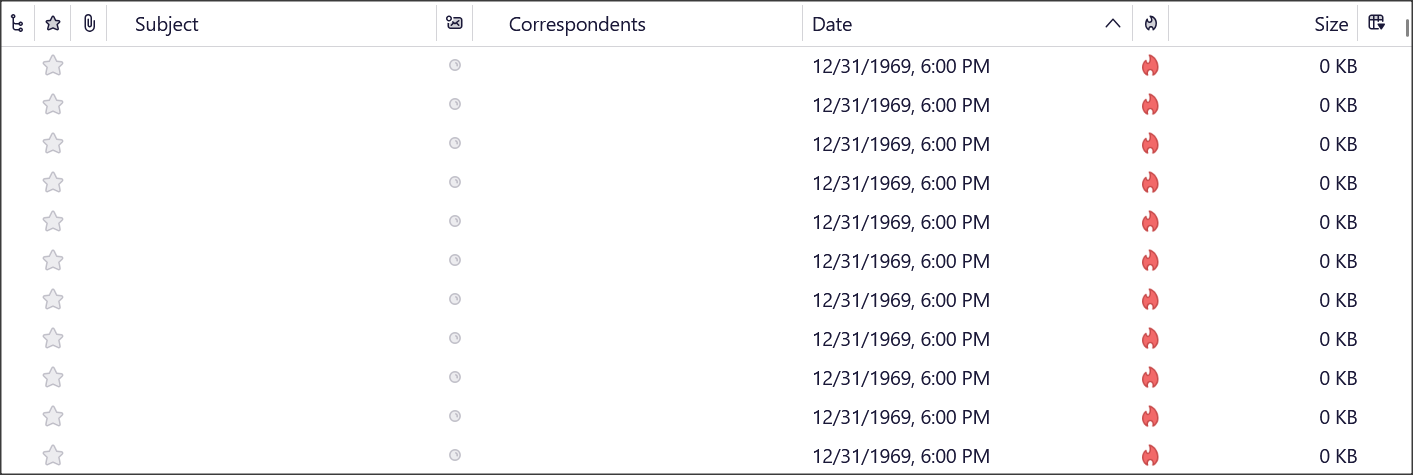This screenshot has height=475, width=1413.
Task: Toggle read status dot in second row
Action: pyautogui.click(x=454, y=104)
